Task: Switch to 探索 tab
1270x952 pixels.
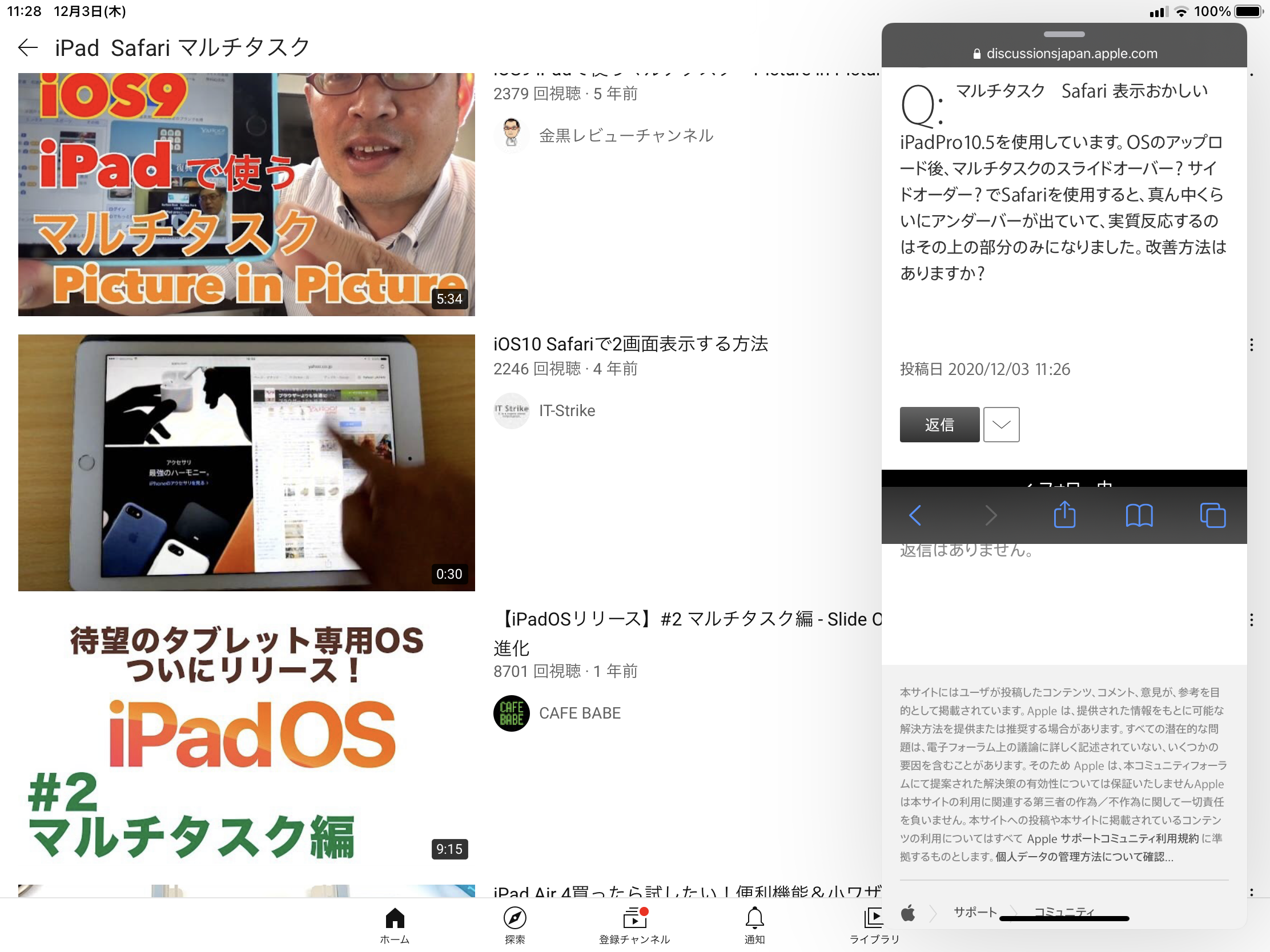Action: (x=515, y=924)
